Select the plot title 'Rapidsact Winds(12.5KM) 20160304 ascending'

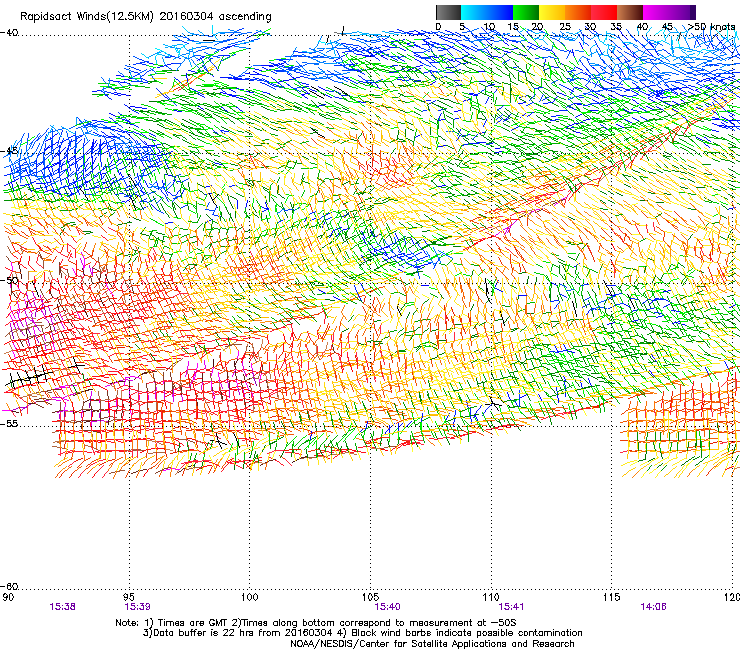(146, 17)
